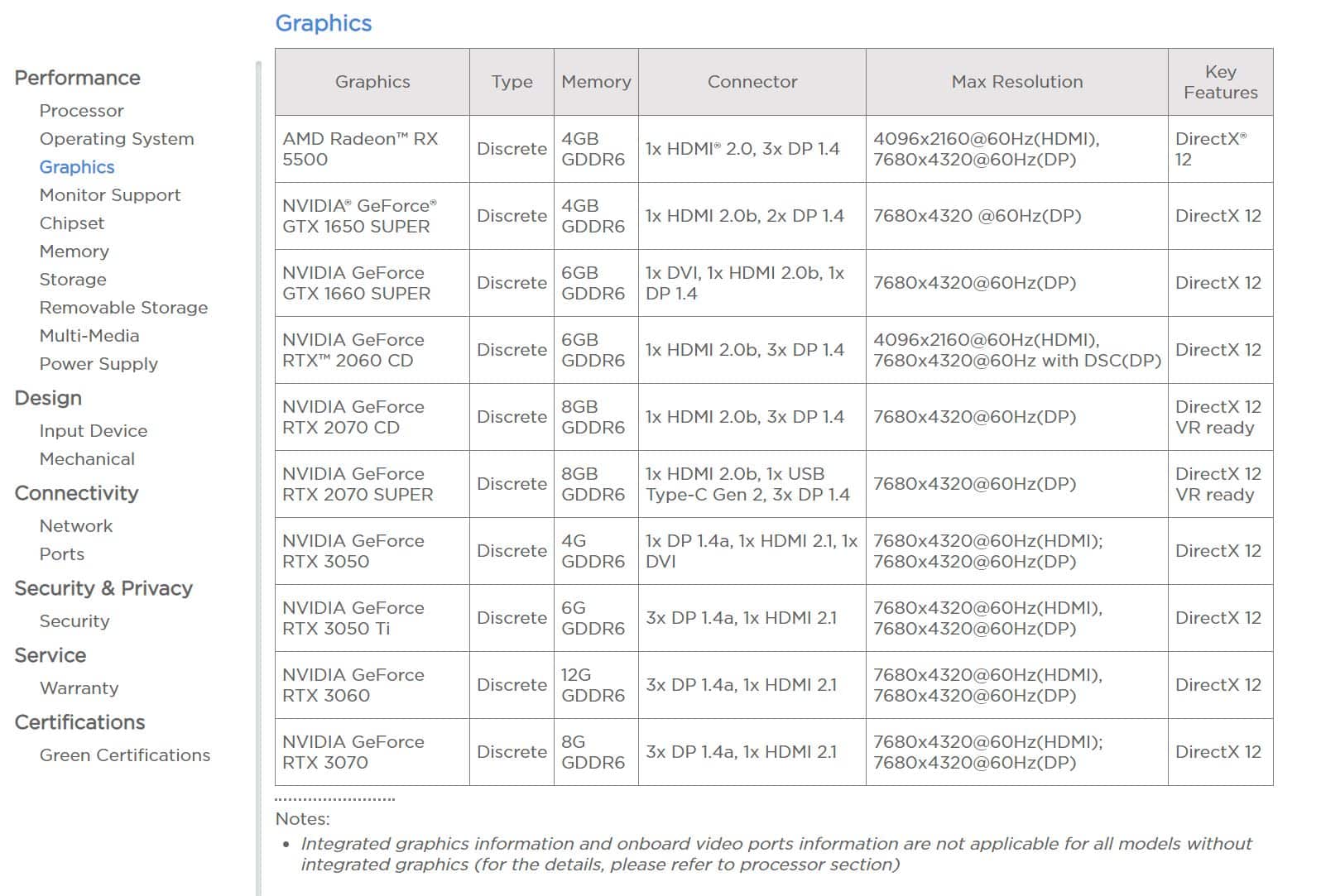Select the Design category heading
Viewport: 1321px width, 896px height.
[x=48, y=398]
